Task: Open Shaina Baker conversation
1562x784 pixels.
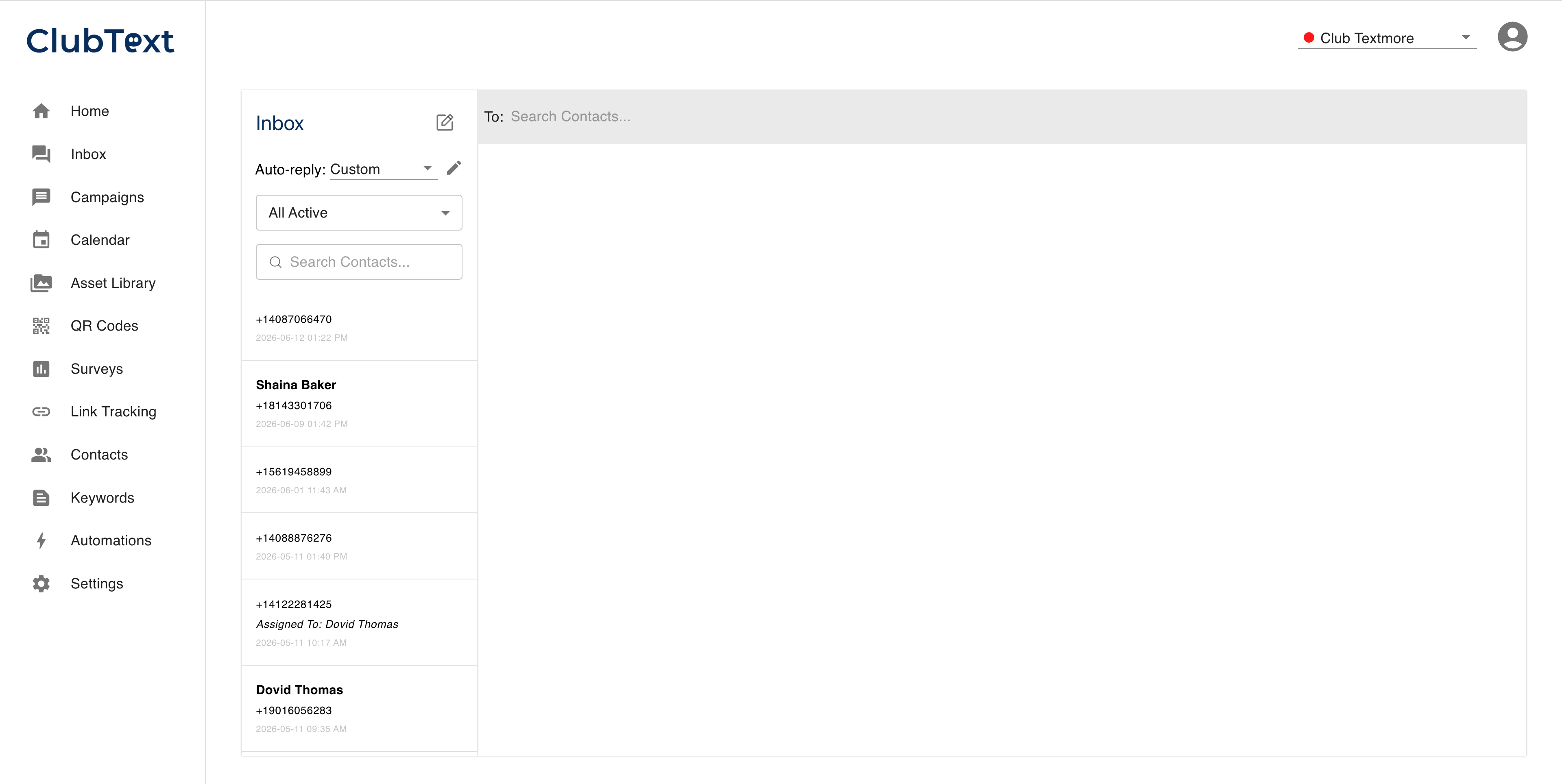Action: point(359,403)
